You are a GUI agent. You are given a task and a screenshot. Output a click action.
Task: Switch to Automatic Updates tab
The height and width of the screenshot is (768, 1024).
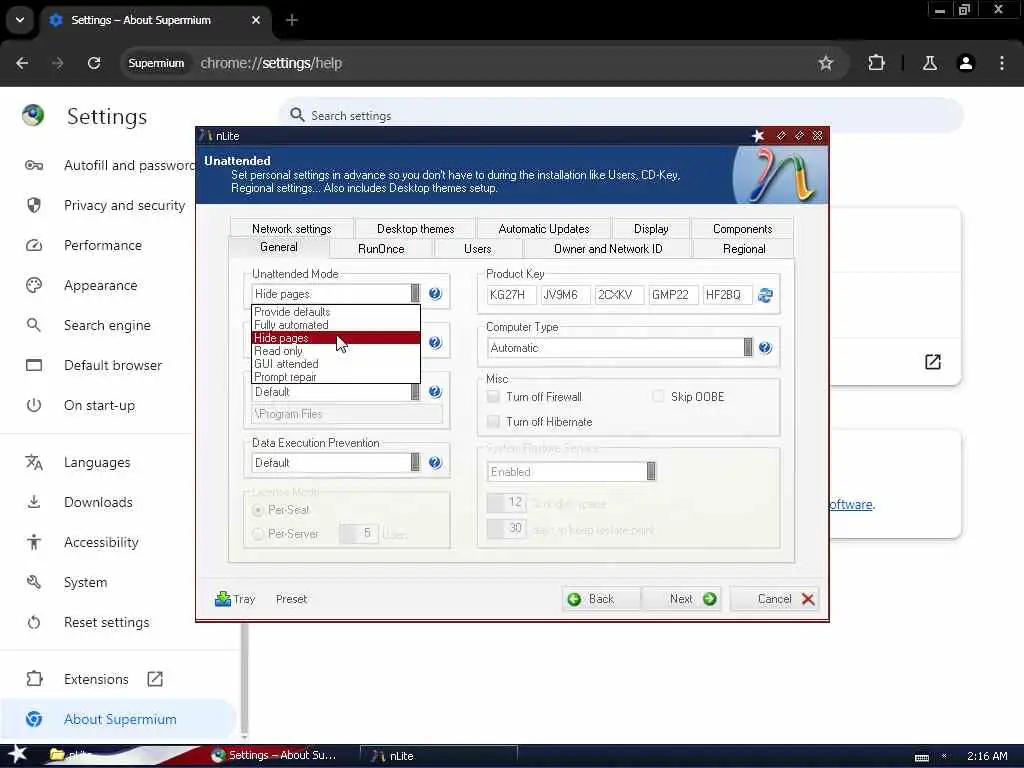coord(543,229)
